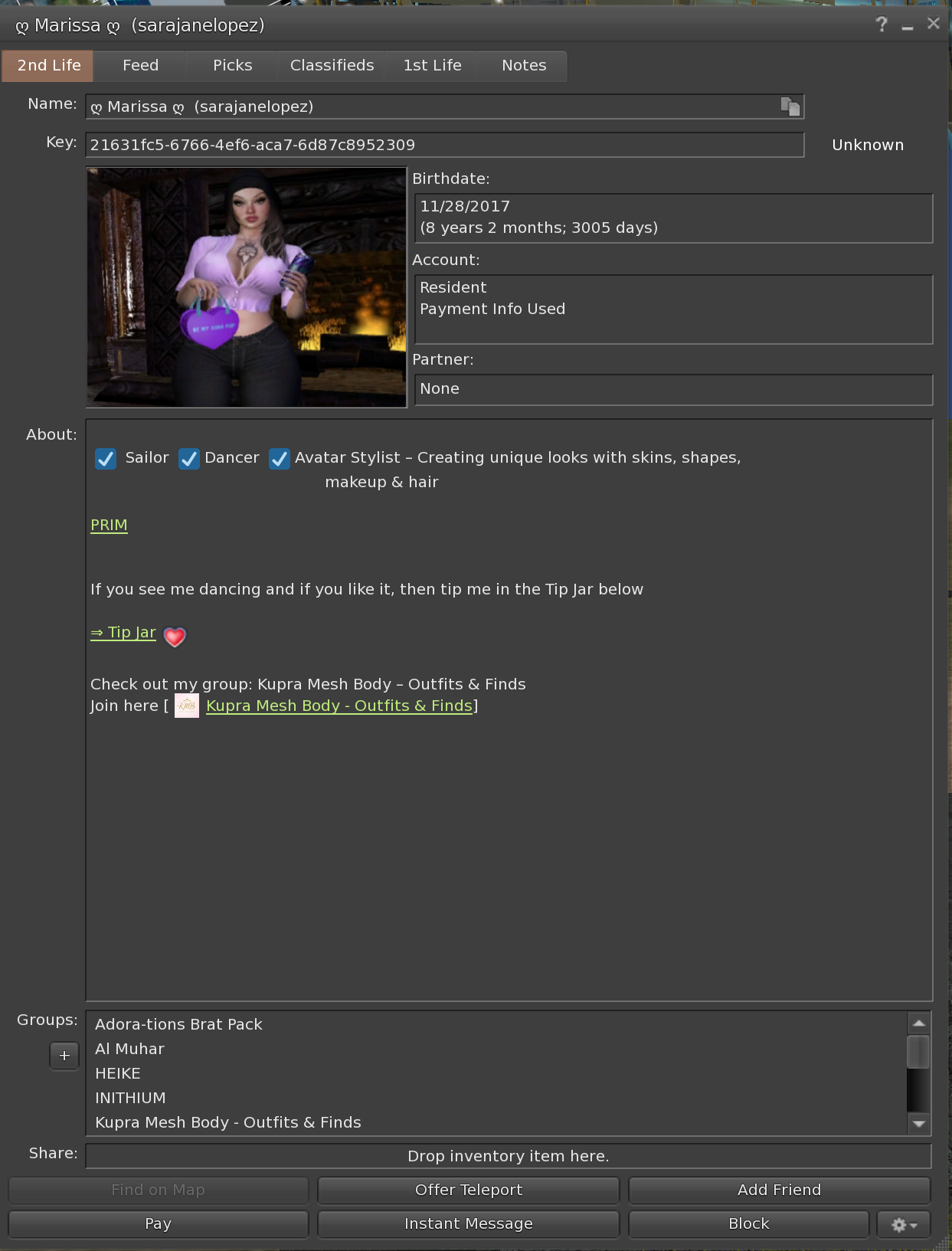The image size is (952, 1251).
Task: Click the Kupra group logo icon
Action: coord(187,706)
